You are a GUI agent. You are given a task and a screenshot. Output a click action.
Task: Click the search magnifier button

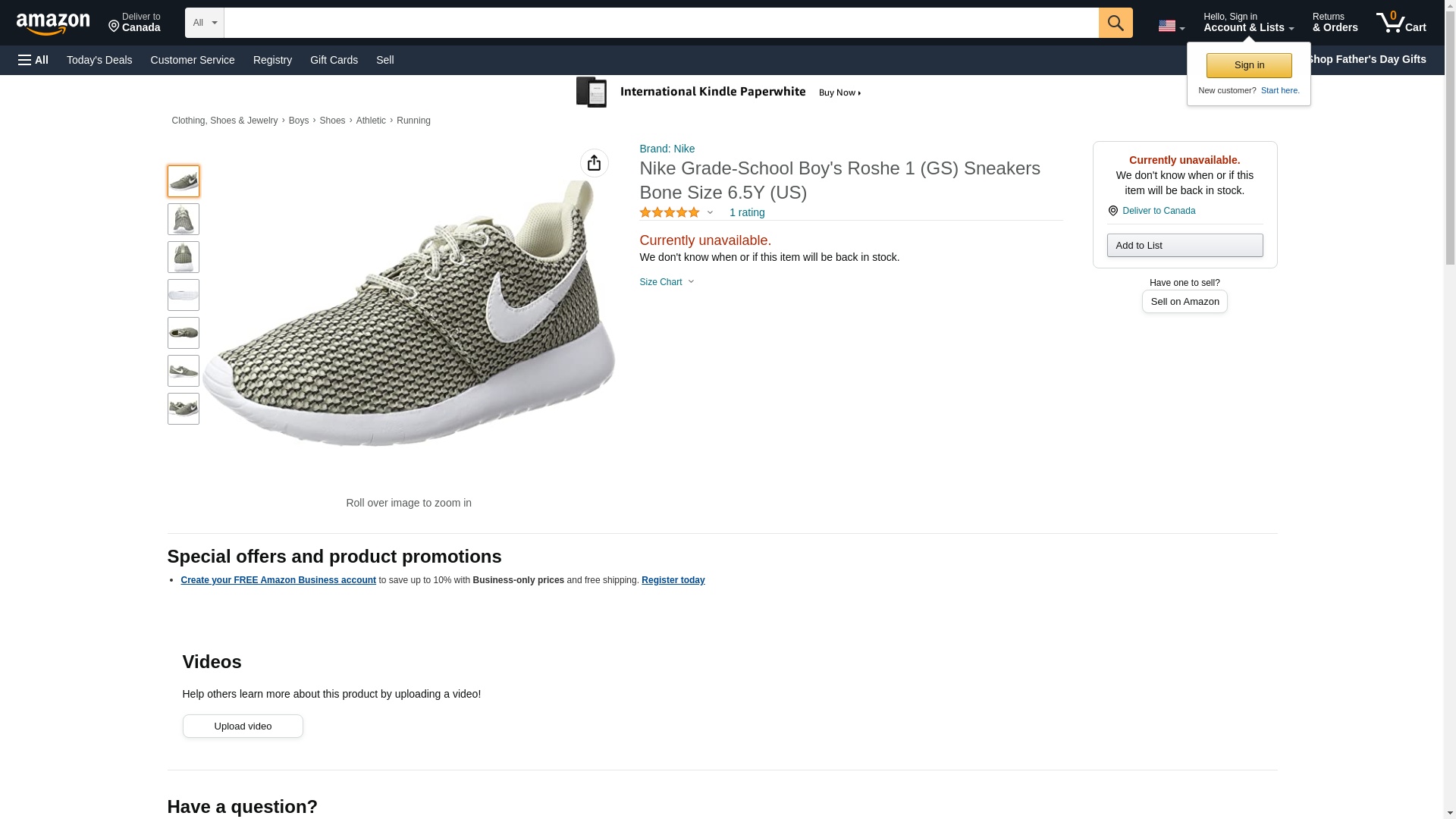pyautogui.click(x=1115, y=23)
